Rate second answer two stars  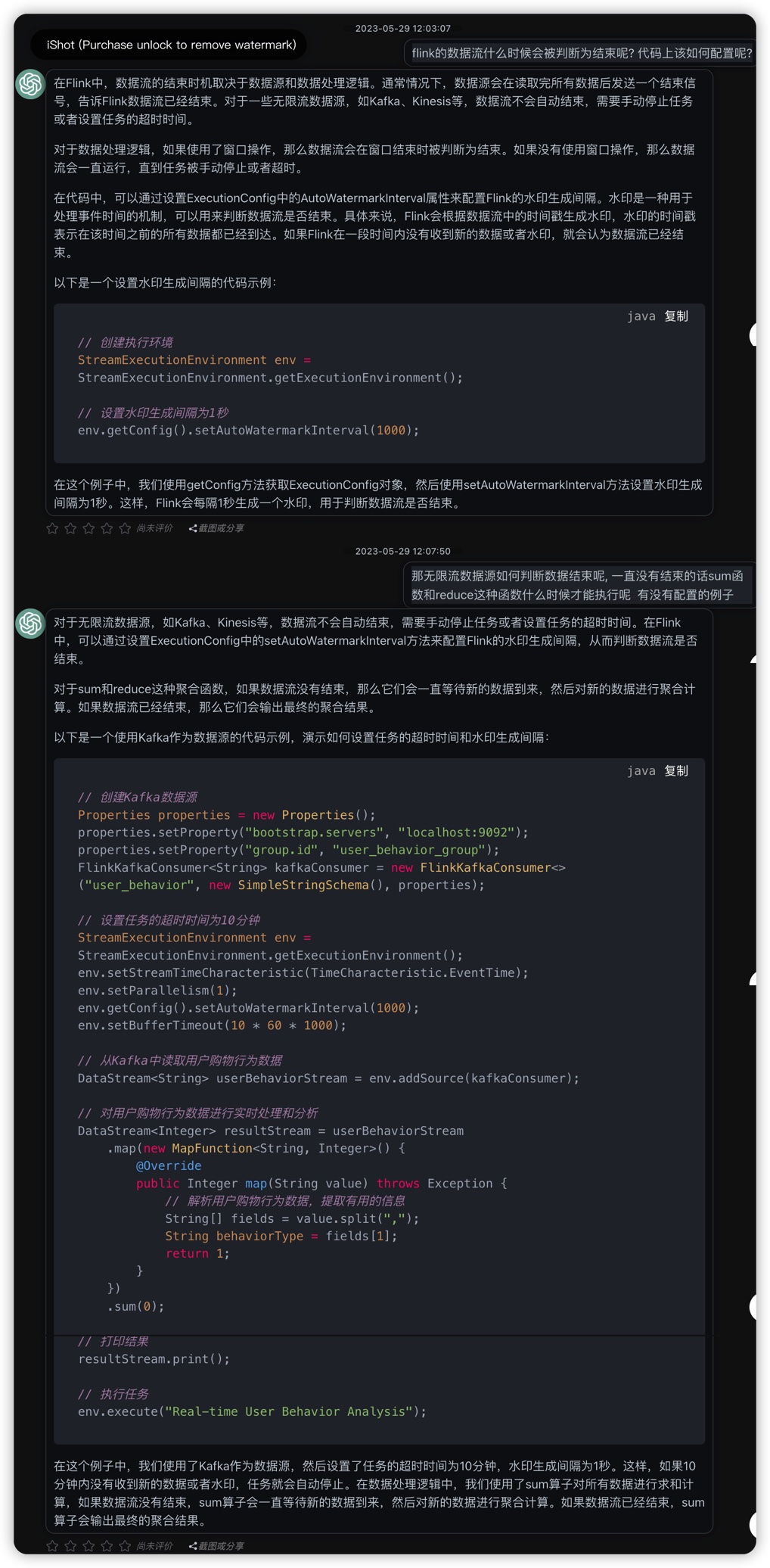(70, 1545)
